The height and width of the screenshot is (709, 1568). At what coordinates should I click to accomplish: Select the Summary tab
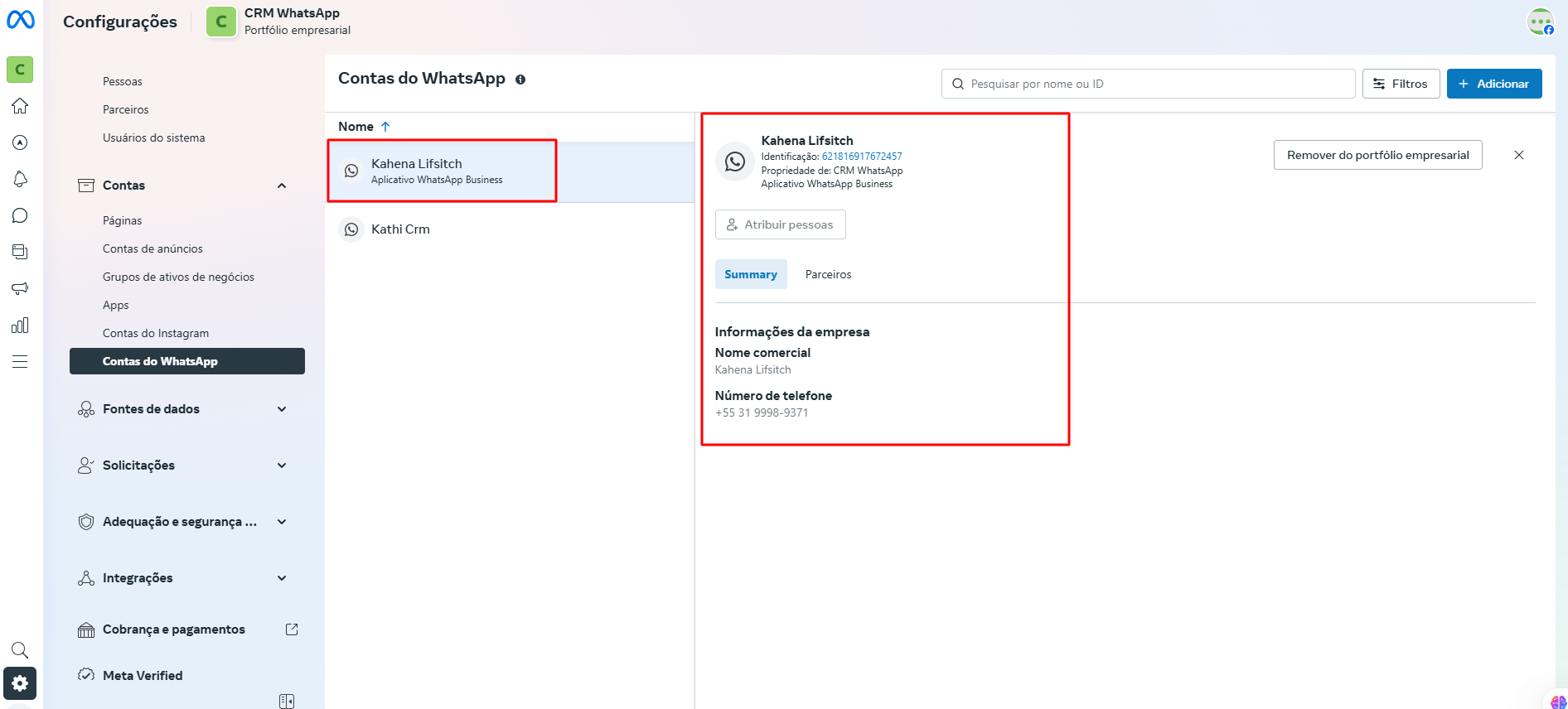point(751,274)
